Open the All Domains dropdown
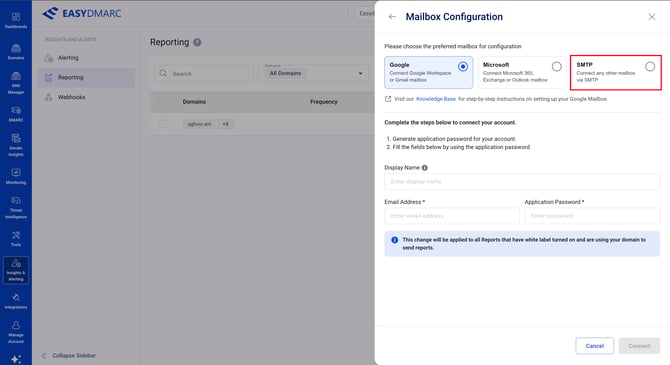Screen dimensions: 670x365 pyautogui.click(x=314, y=74)
